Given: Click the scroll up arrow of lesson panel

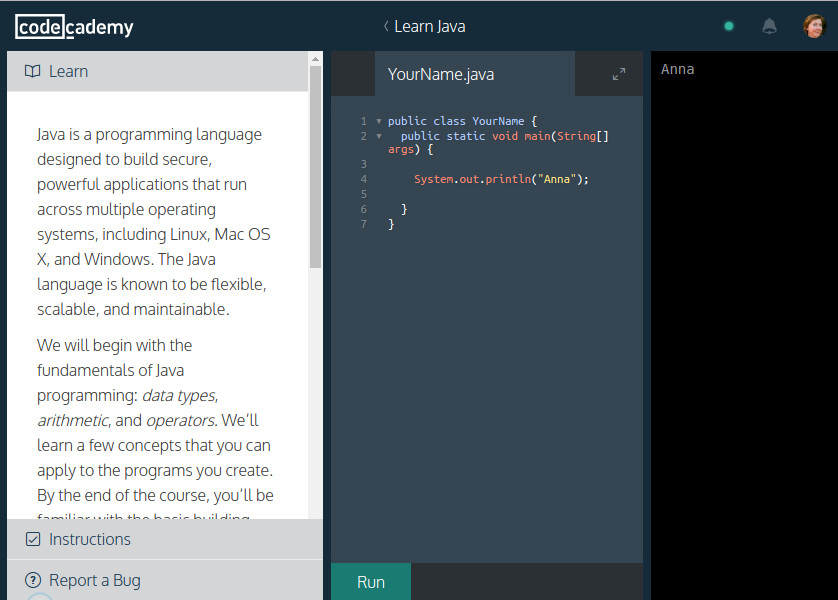Looking at the screenshot, I should (315, 59).
